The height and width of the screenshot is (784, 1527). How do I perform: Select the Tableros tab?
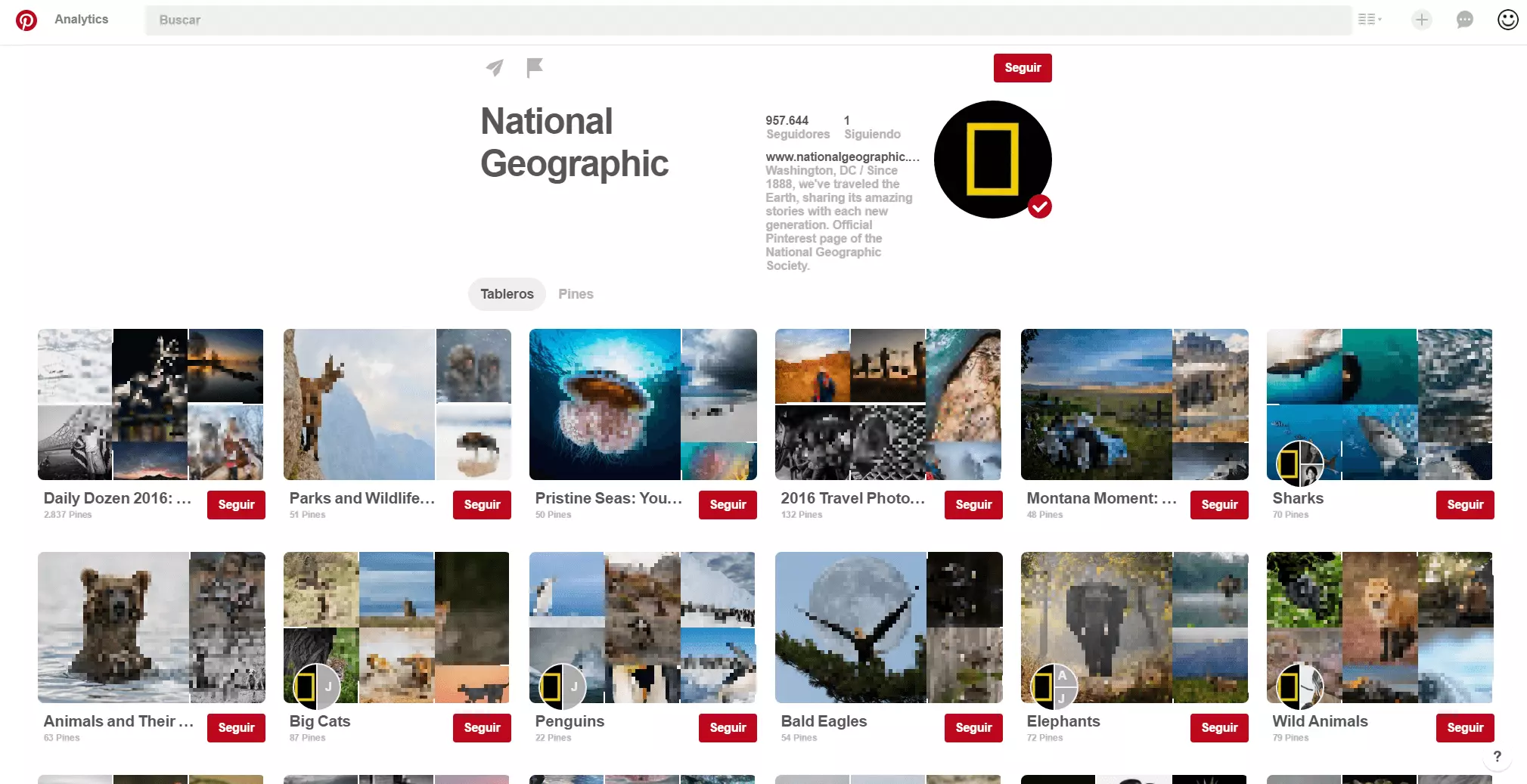[507, 294]
